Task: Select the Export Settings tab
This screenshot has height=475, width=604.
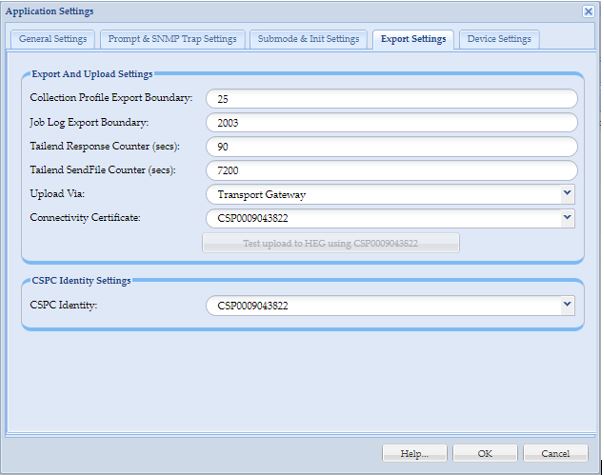Action: pyautogui.click(x=413, y=39)
